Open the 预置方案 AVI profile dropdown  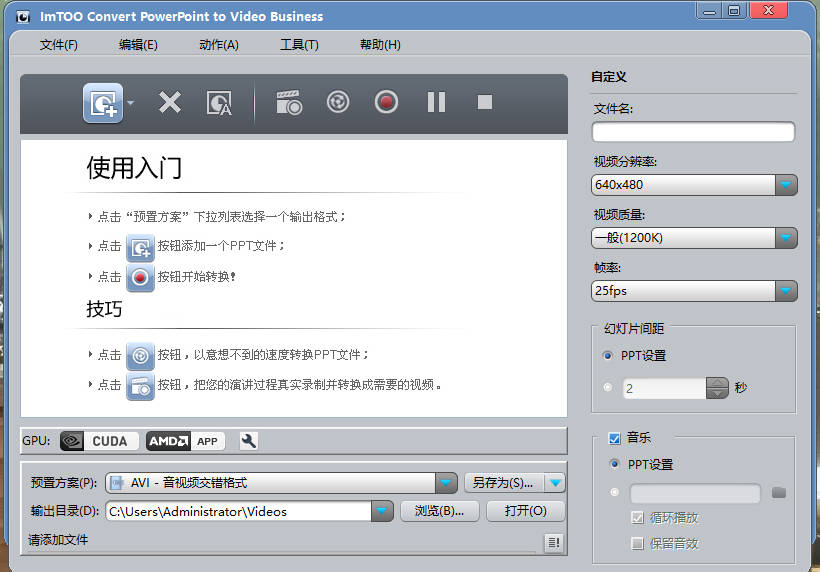coord(446,483)
